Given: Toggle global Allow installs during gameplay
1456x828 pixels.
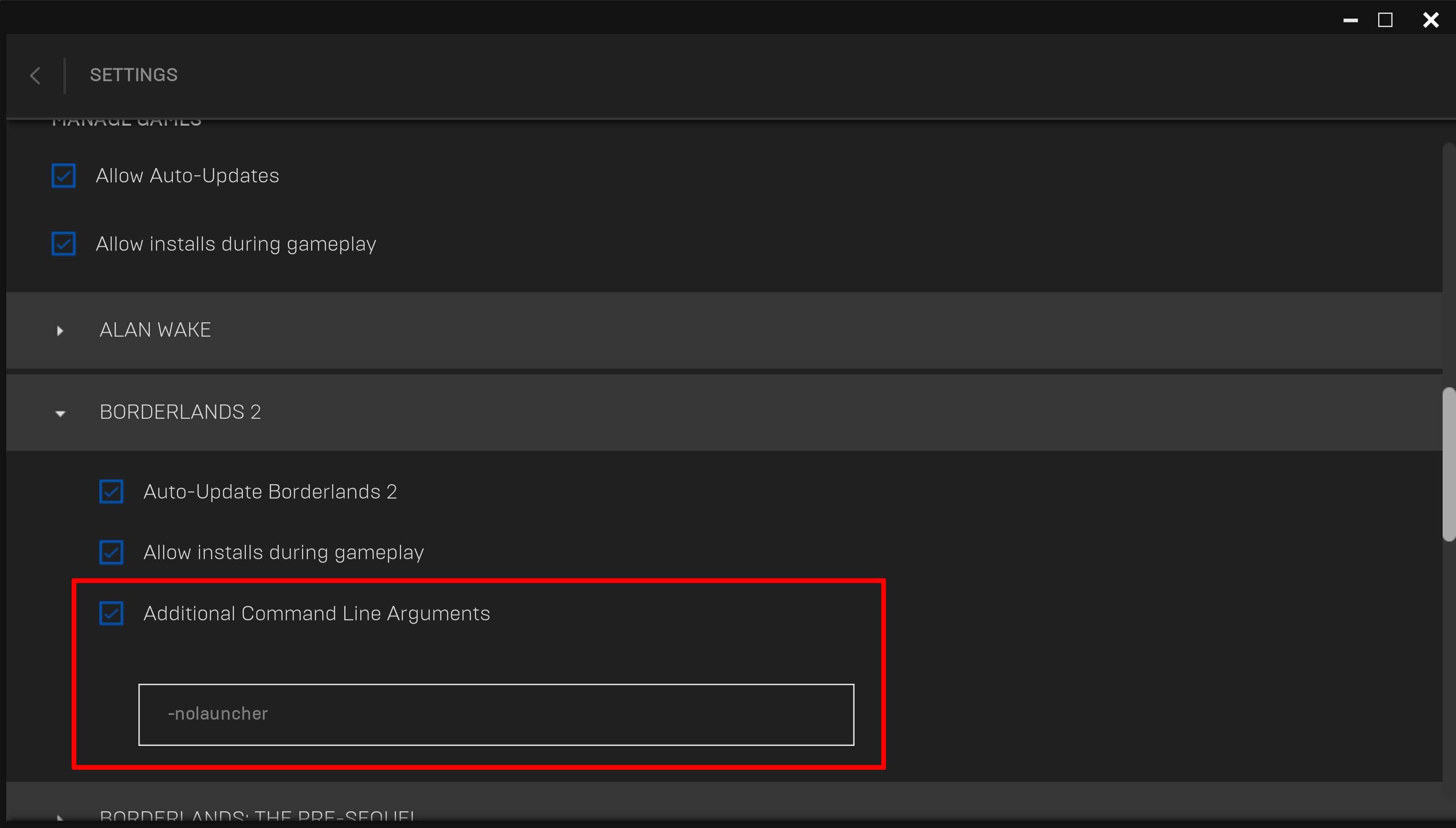Looking at the screenshot, I should click(63, 244).
